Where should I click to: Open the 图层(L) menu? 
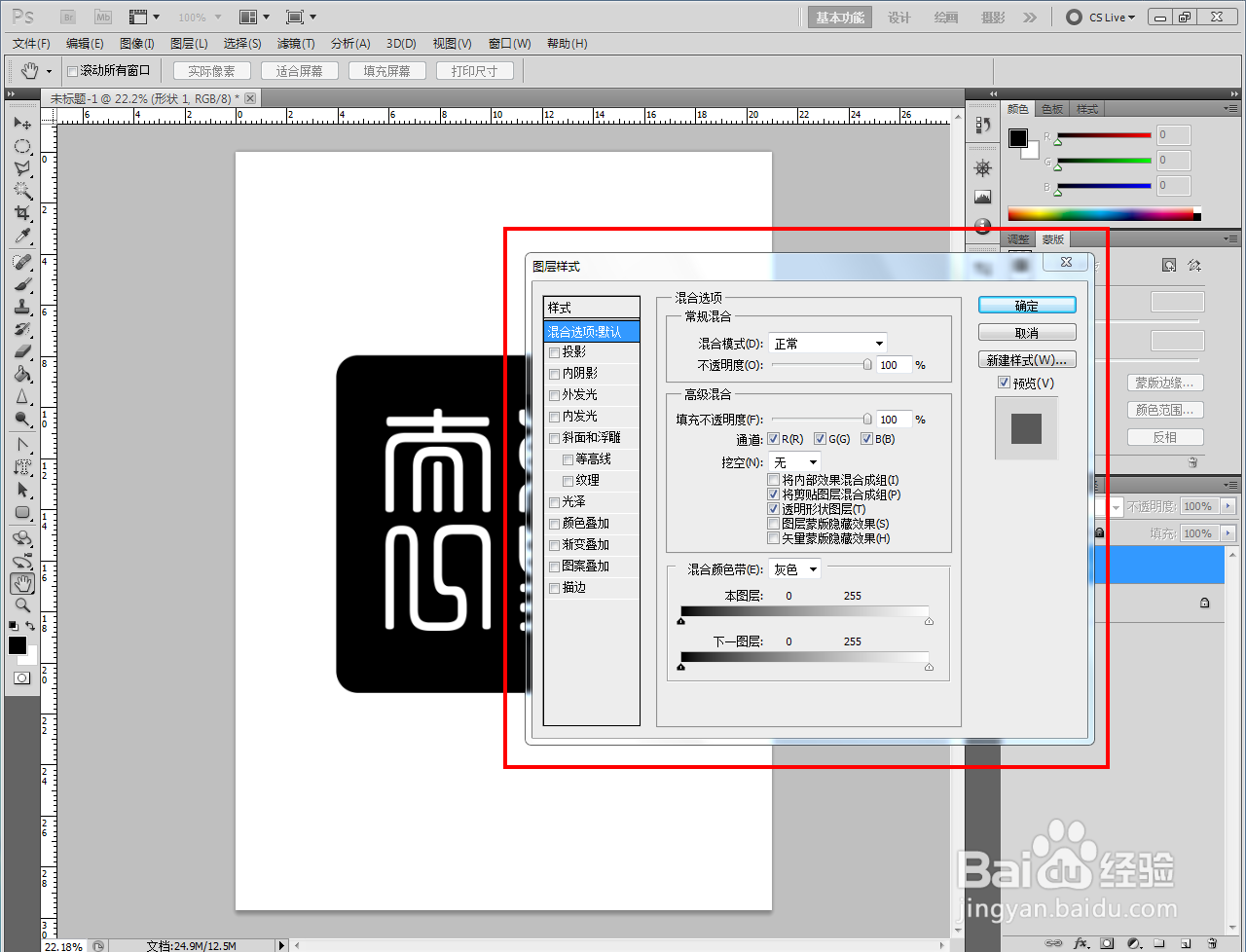(x=189, y=44)
